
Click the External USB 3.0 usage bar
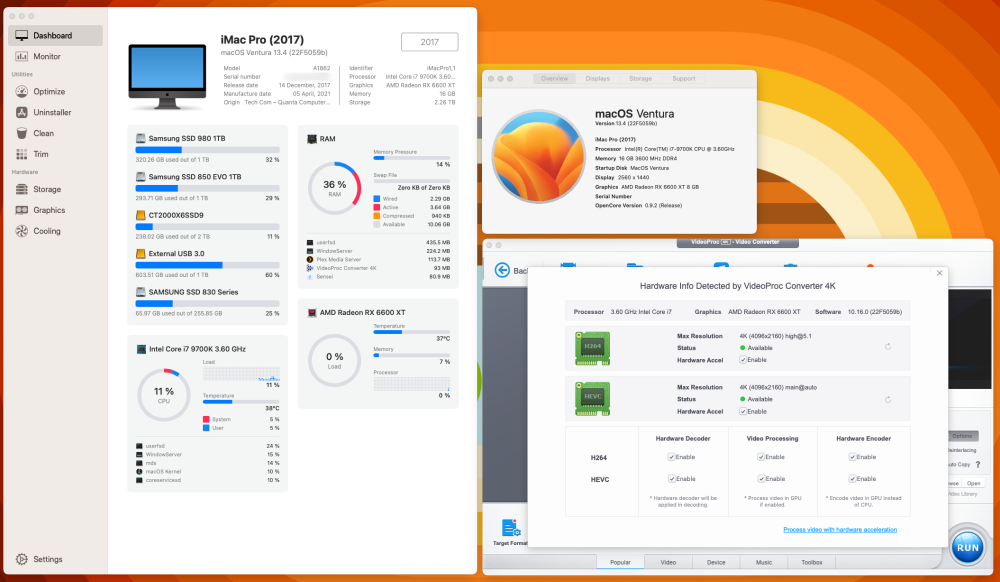(x=207, y=265)
